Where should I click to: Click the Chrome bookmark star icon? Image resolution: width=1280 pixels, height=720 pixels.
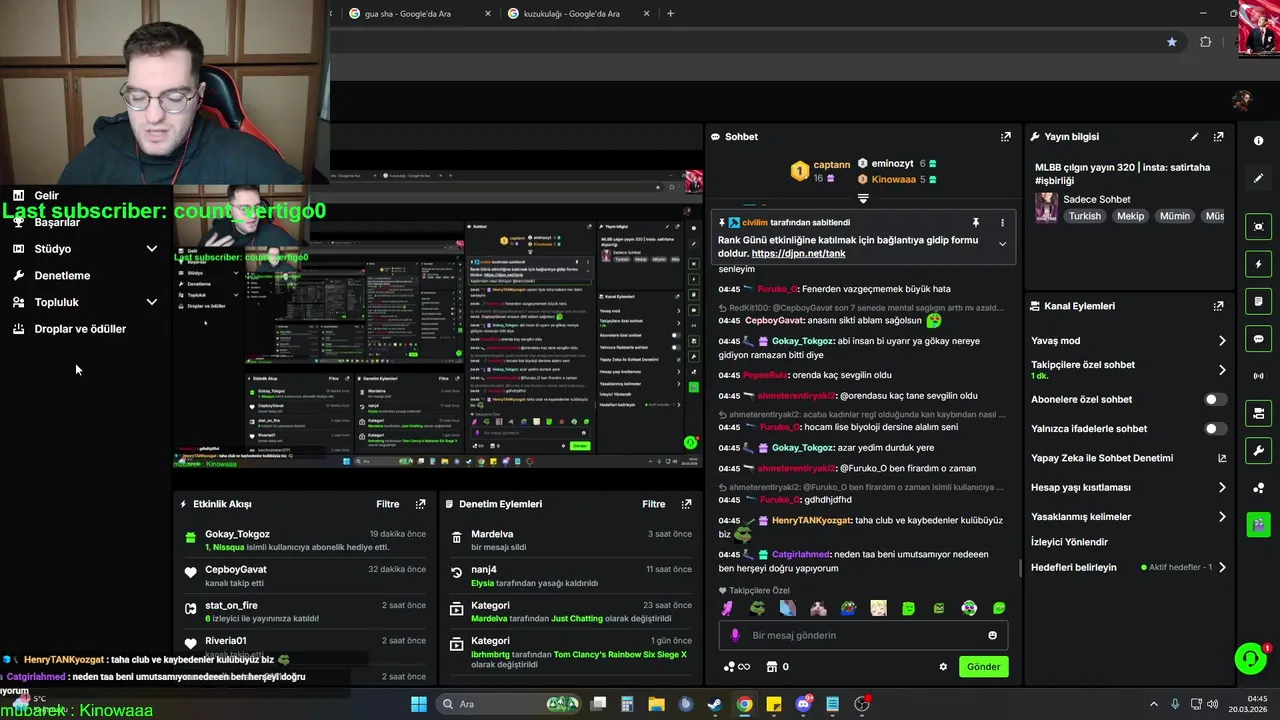click(x=1171, y=42)
